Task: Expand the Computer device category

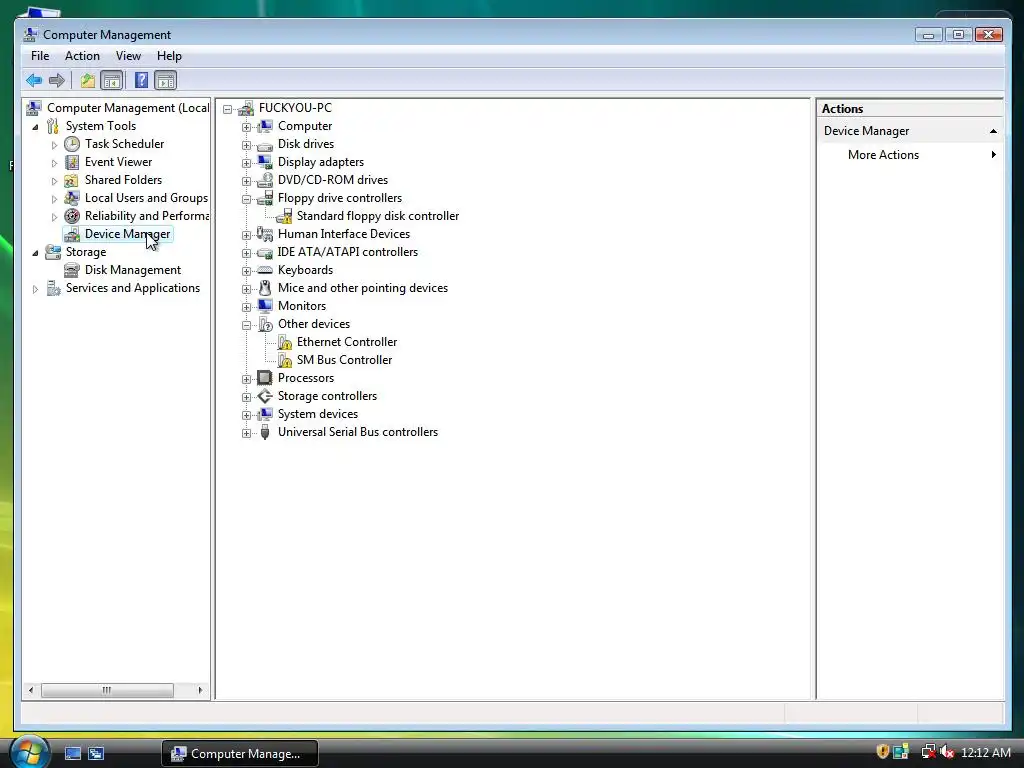Action: 246,127
